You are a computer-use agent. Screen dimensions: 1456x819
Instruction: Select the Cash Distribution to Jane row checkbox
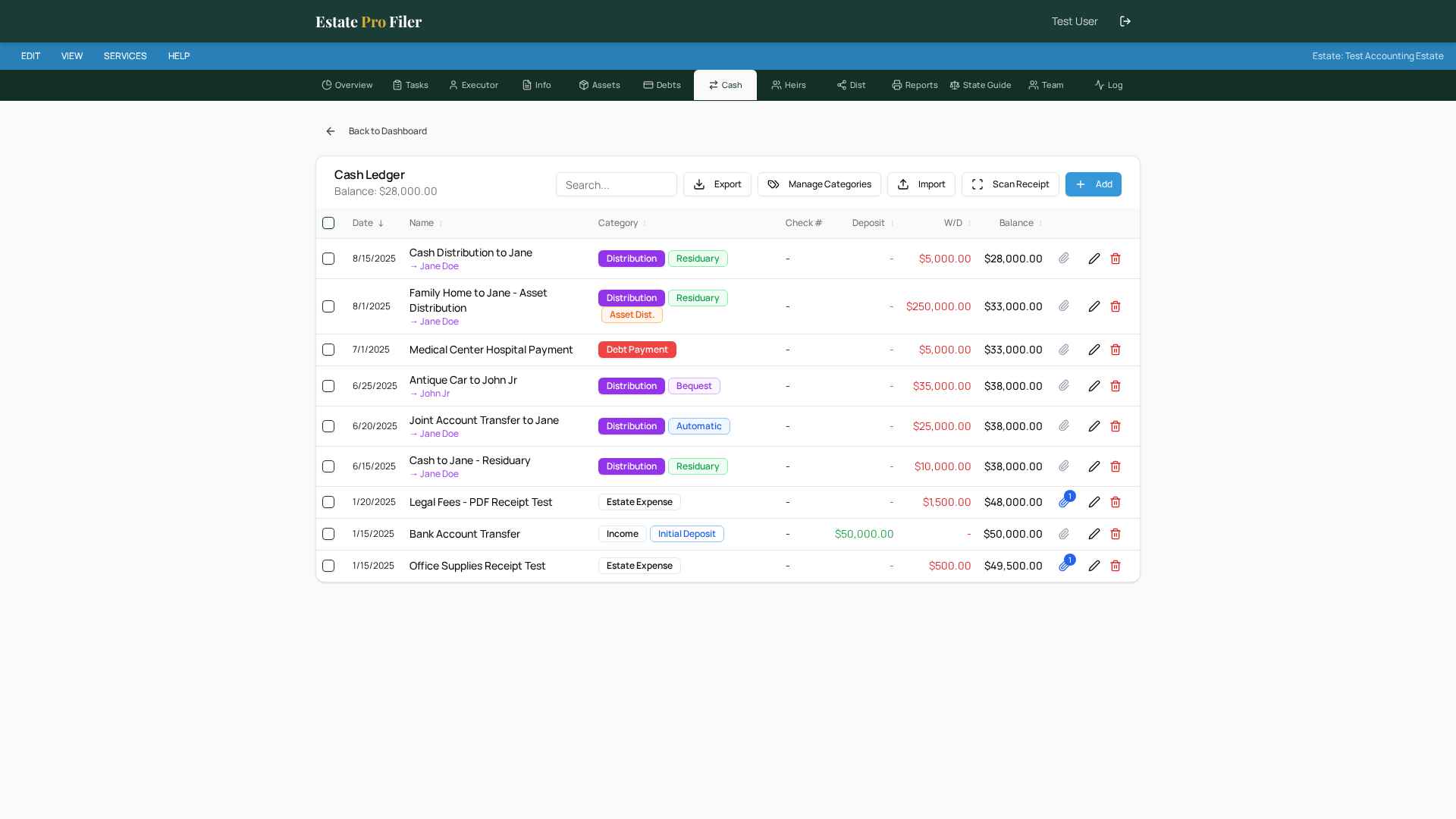pos(328,259)
